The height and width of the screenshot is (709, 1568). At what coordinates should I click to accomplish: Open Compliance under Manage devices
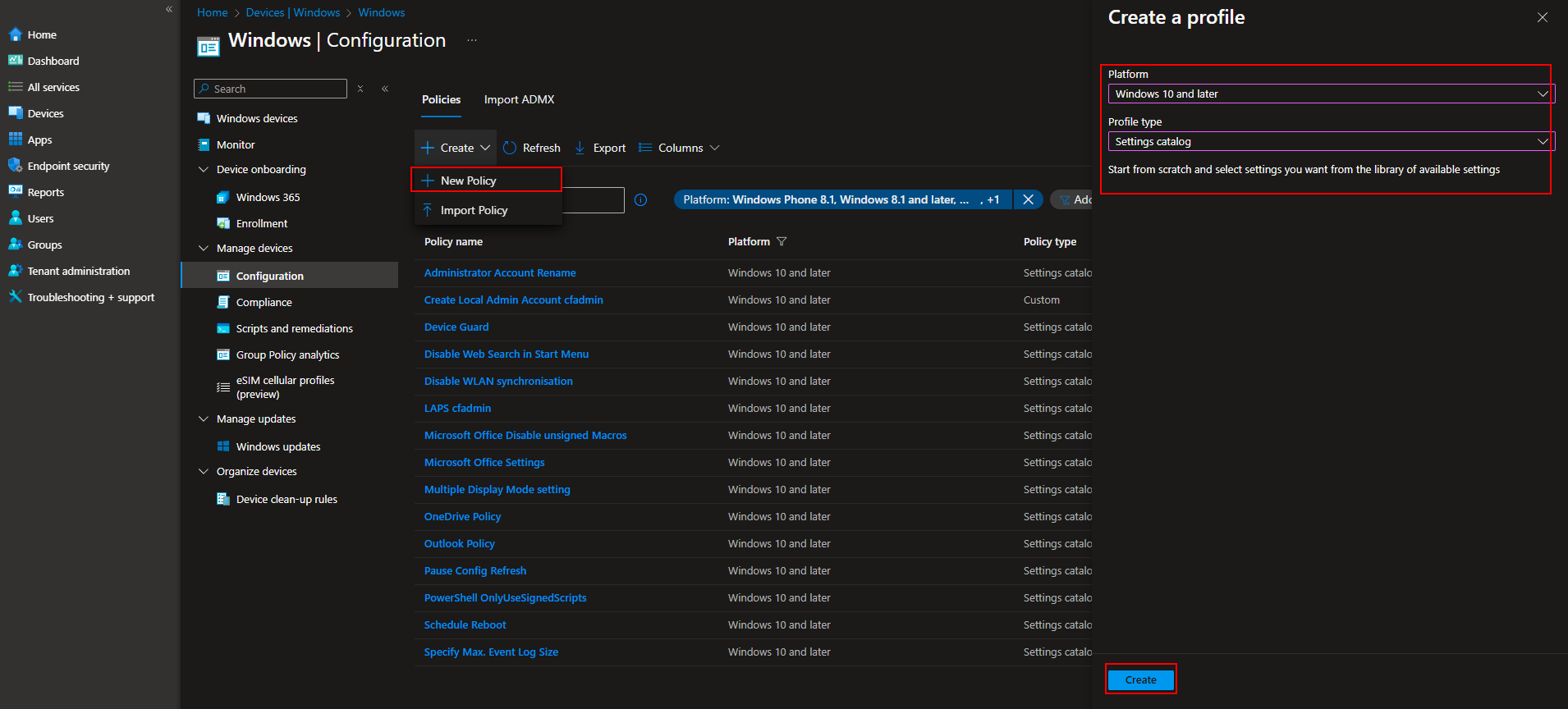tap(264, 302)
